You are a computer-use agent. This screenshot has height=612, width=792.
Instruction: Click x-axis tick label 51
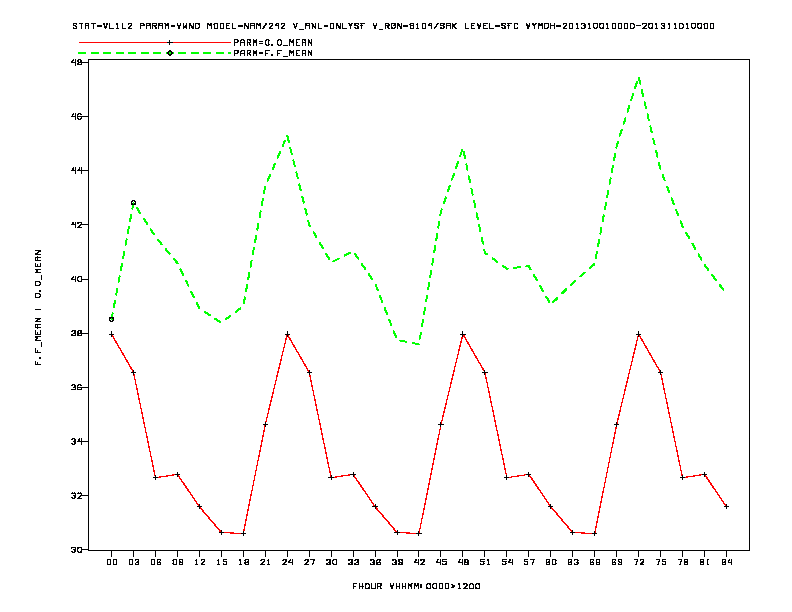click(x=485, y=562)
